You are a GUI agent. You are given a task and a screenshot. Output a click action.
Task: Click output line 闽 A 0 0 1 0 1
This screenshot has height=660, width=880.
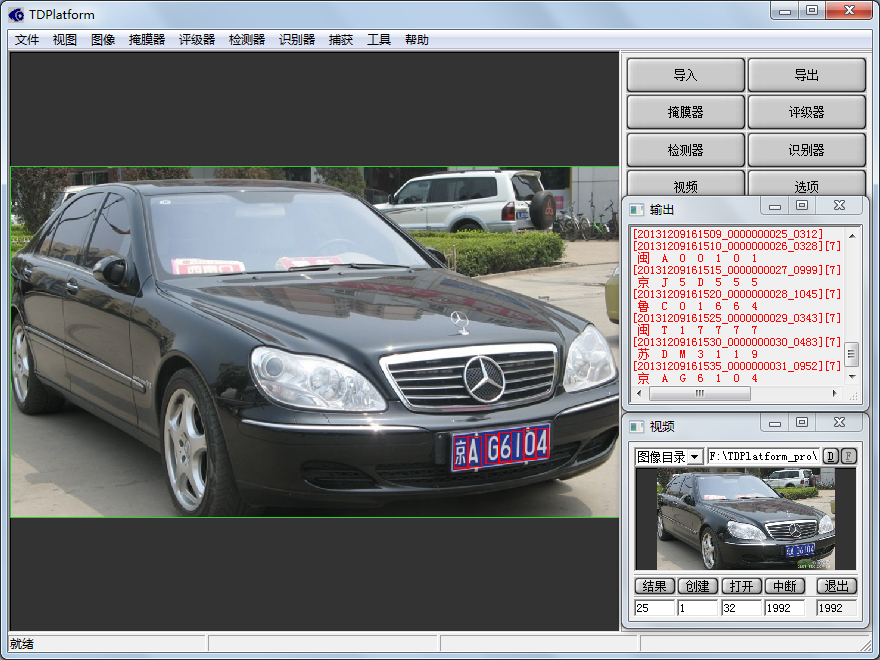click(698, 258)
